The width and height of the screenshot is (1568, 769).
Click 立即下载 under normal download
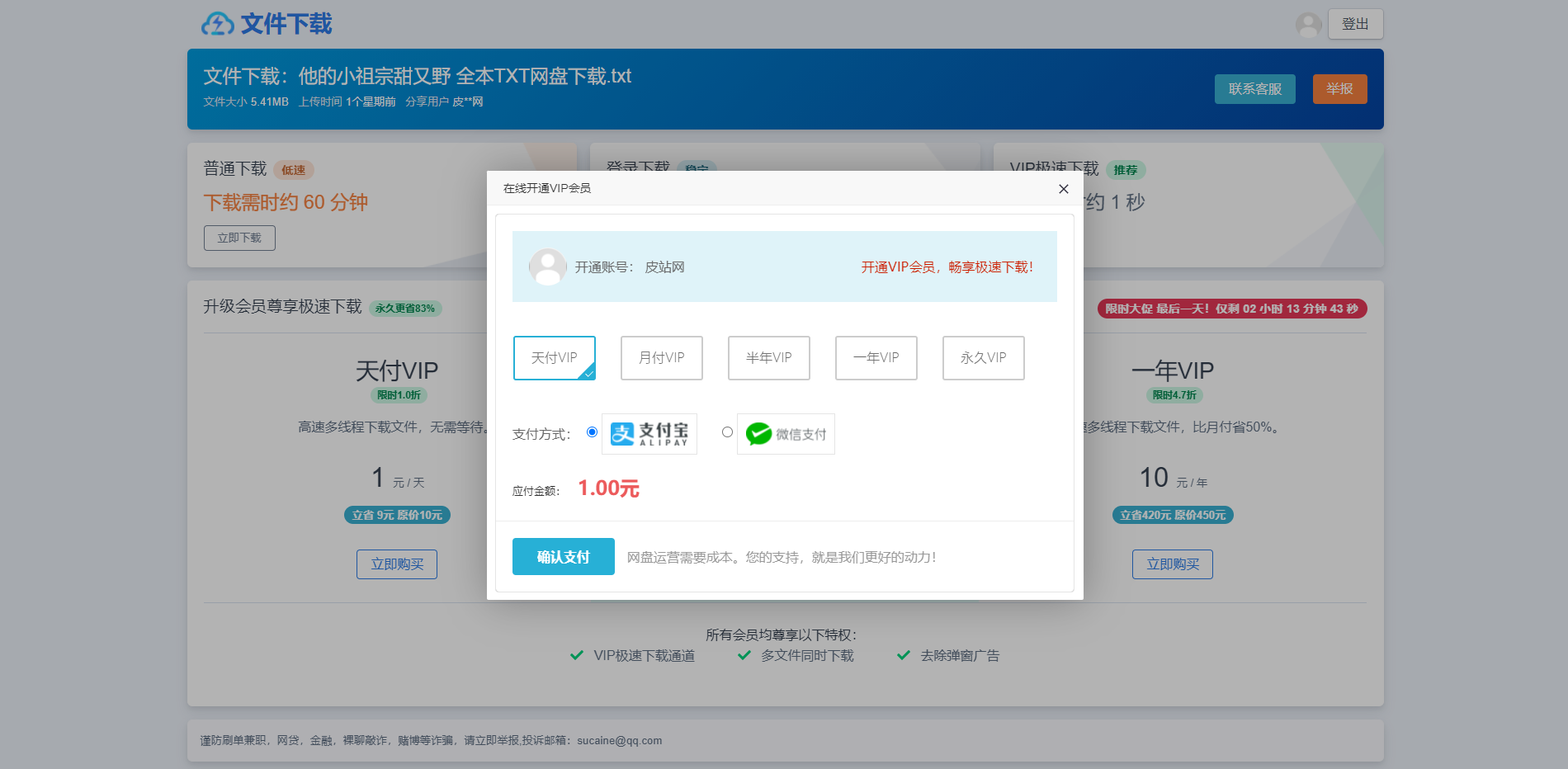click(x=239, y=238)
